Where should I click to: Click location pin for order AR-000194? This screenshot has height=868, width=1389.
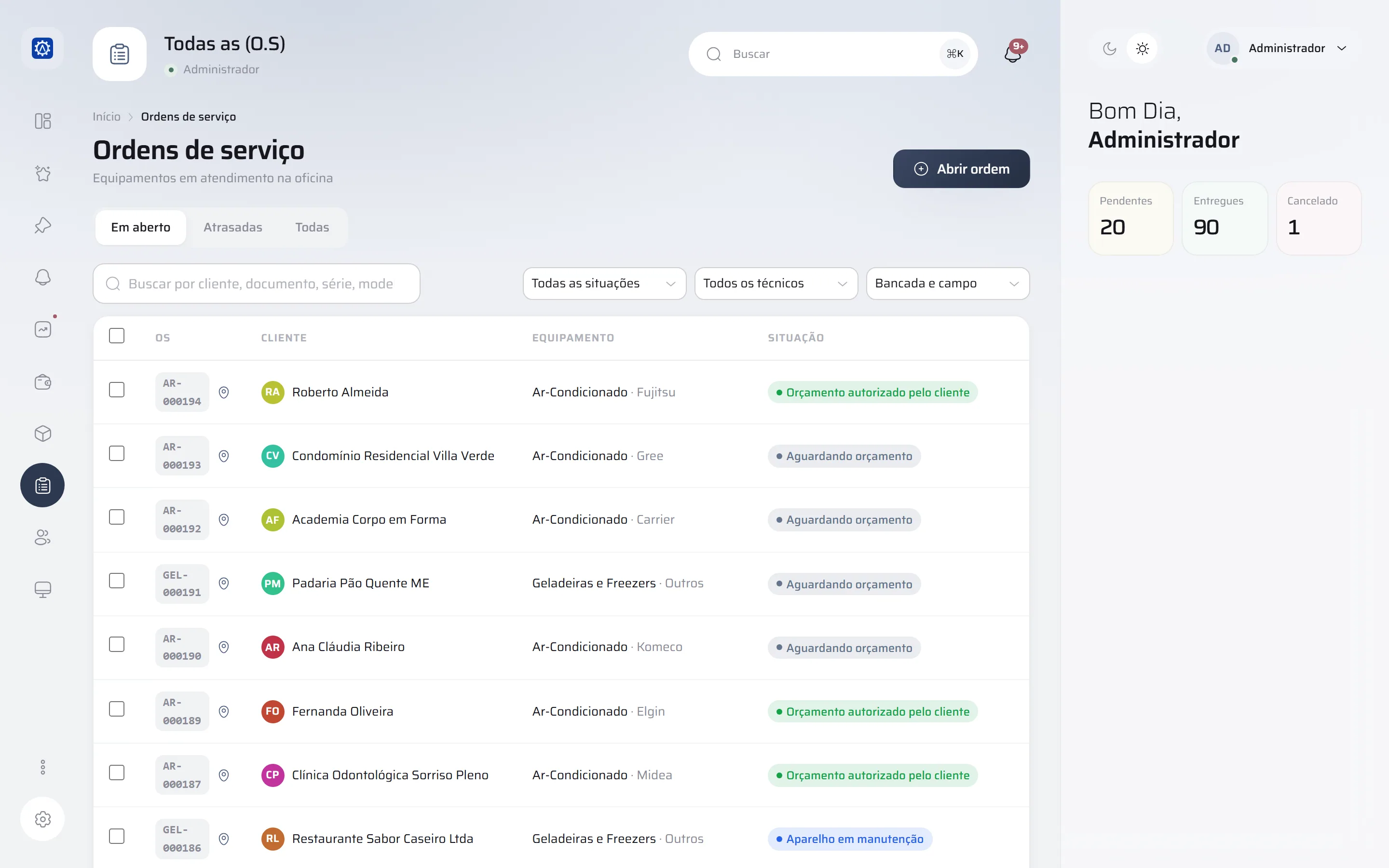[224, 392]
